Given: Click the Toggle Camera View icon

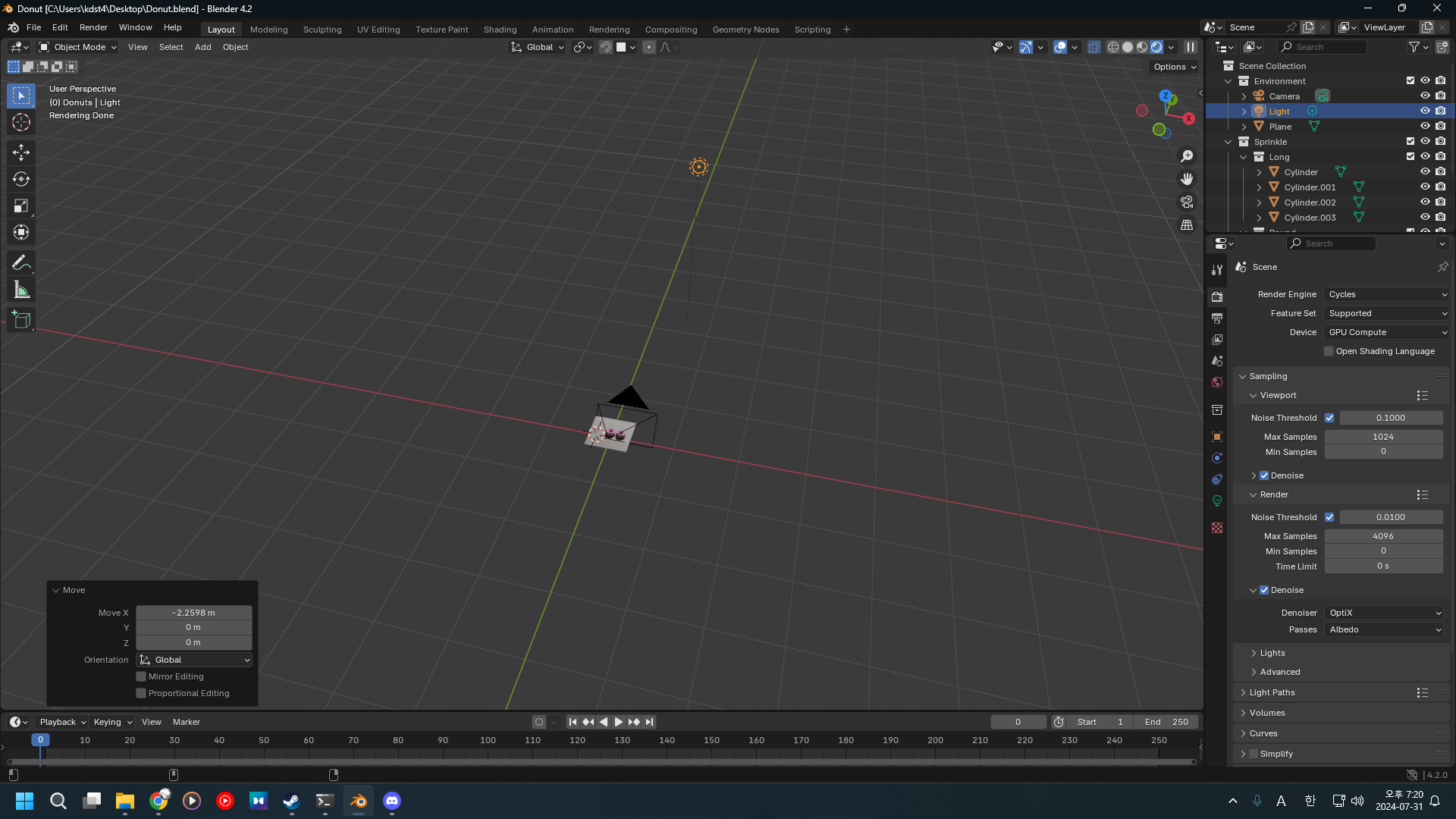Looking at the screenshot, I should 1187,202.
